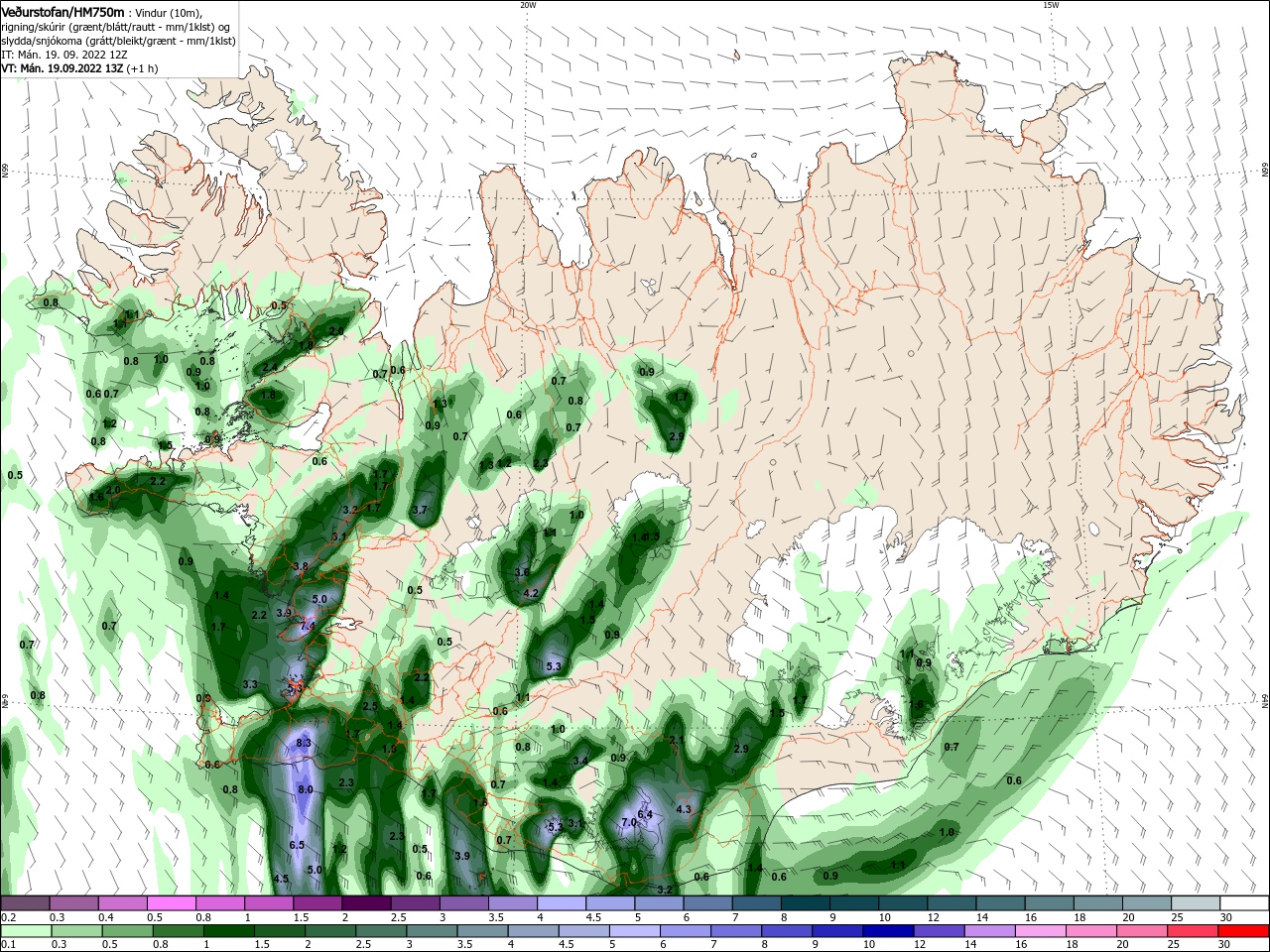Click the 8.0 precipitation value
The width and height of the screenshot is (1270, 952).
(x=306, y=789)
